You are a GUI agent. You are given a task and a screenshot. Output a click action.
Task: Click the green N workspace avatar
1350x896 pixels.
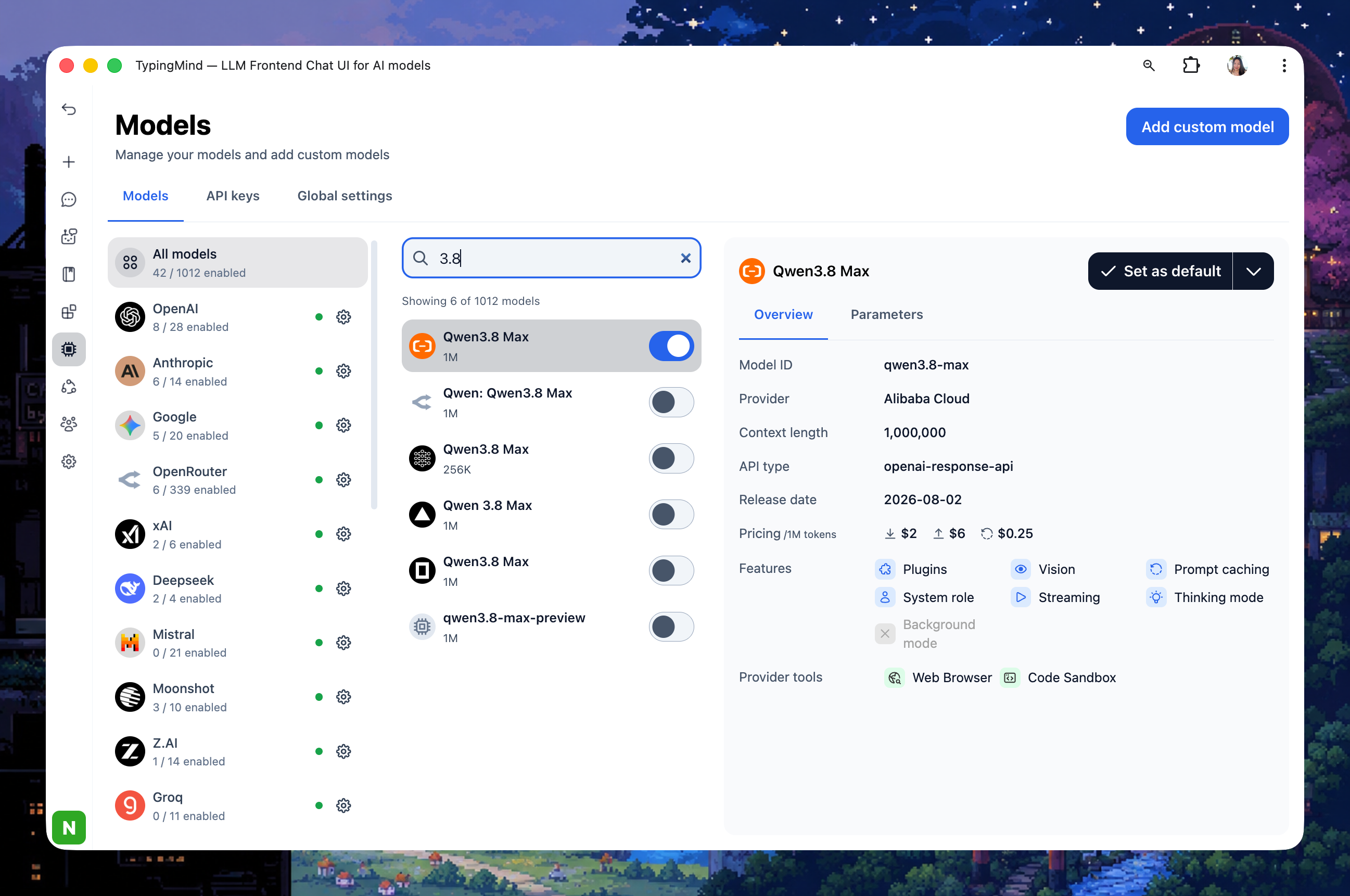(x=69, y=827)
